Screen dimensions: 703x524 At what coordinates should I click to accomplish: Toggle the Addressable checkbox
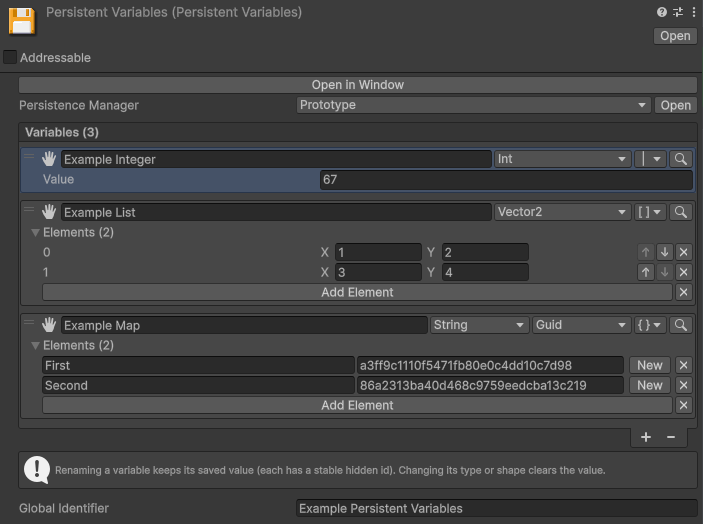point(10,57)
